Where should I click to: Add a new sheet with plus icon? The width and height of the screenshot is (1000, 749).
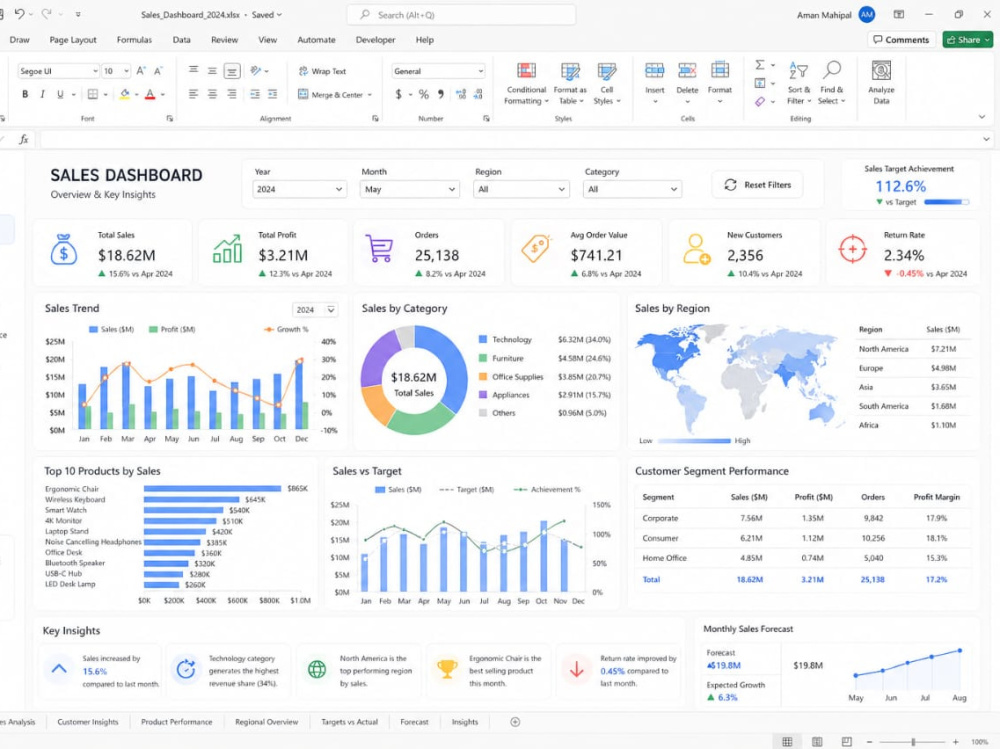[x=515, y=722]
